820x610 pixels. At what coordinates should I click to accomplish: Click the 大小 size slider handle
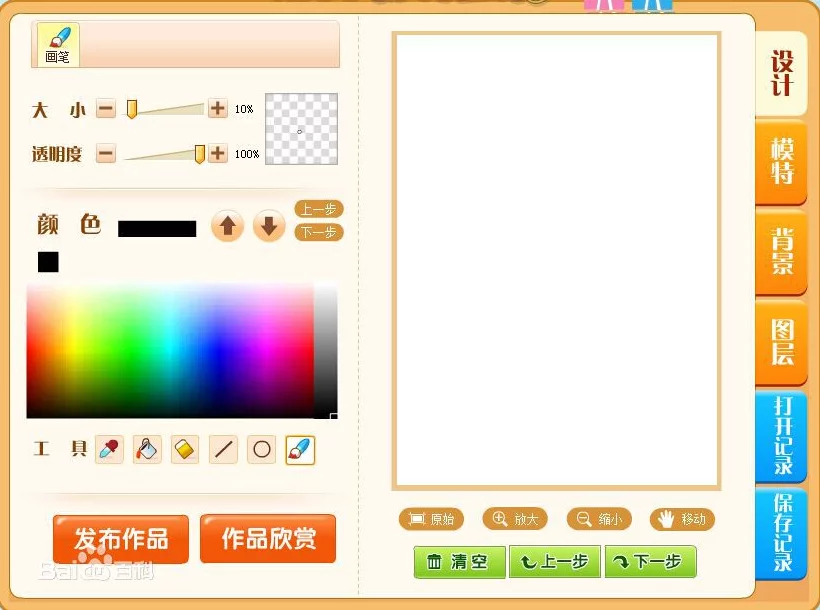pos(132,109)
